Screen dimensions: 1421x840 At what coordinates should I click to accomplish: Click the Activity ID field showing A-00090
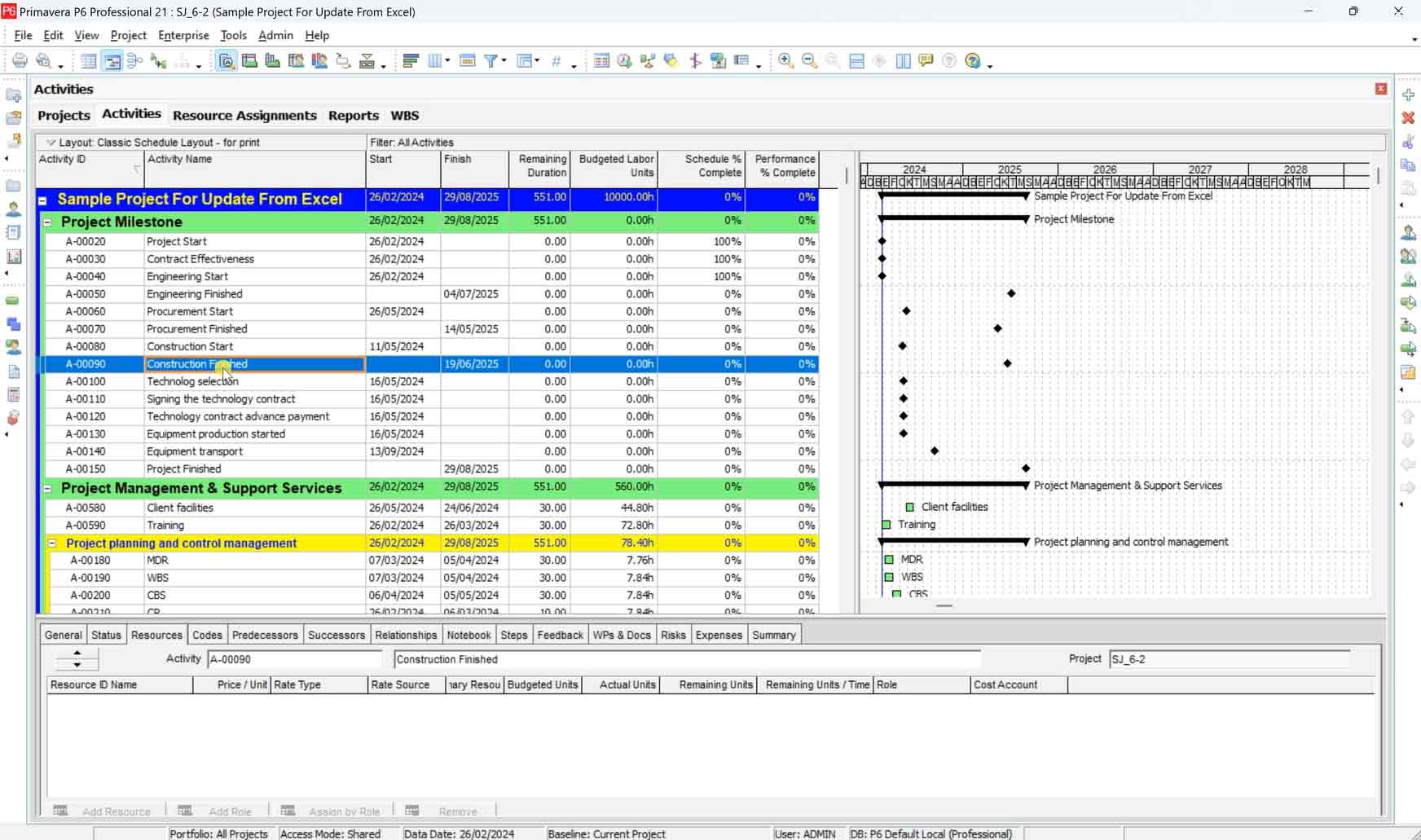click(x=294, y=659)
